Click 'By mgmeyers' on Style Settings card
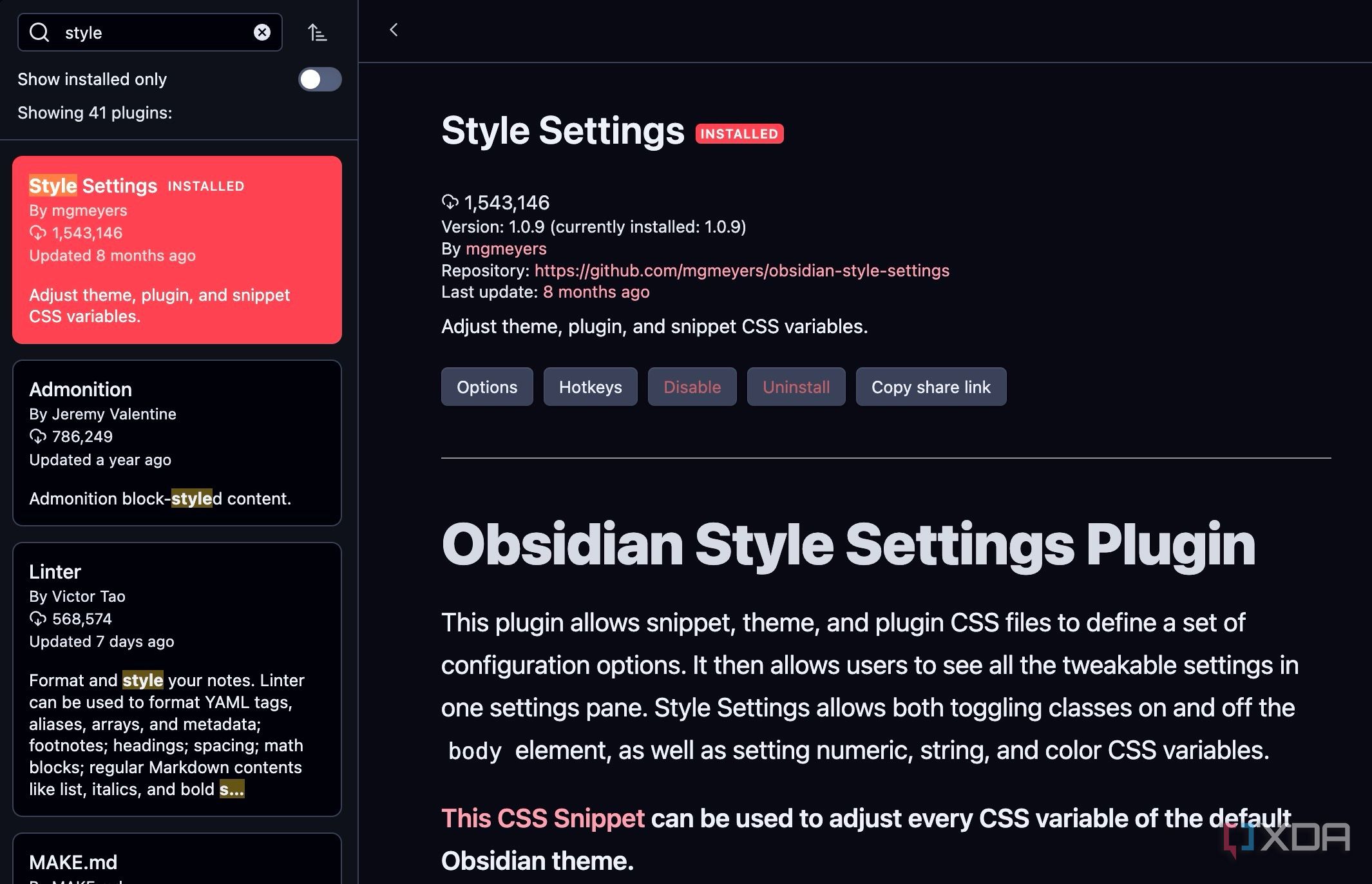Image resolution: width=1372 pixels, height=884 pixels. [x=78, y=210]
